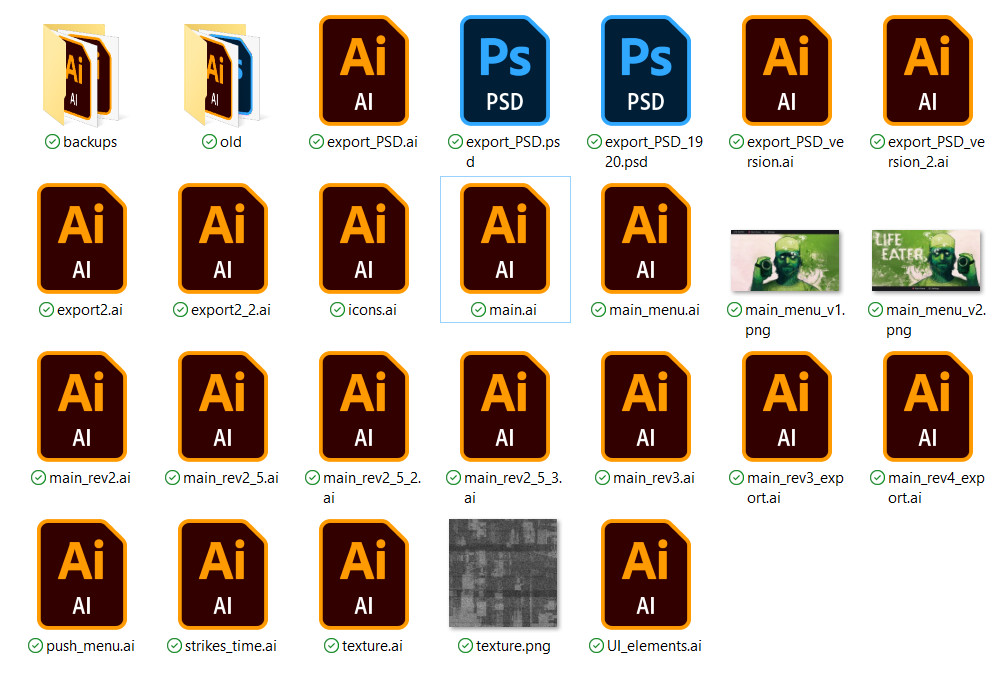1004x687 pixels.
Task: Select the export_PSD.psd Photoshop file
Action: pos(505,70)
